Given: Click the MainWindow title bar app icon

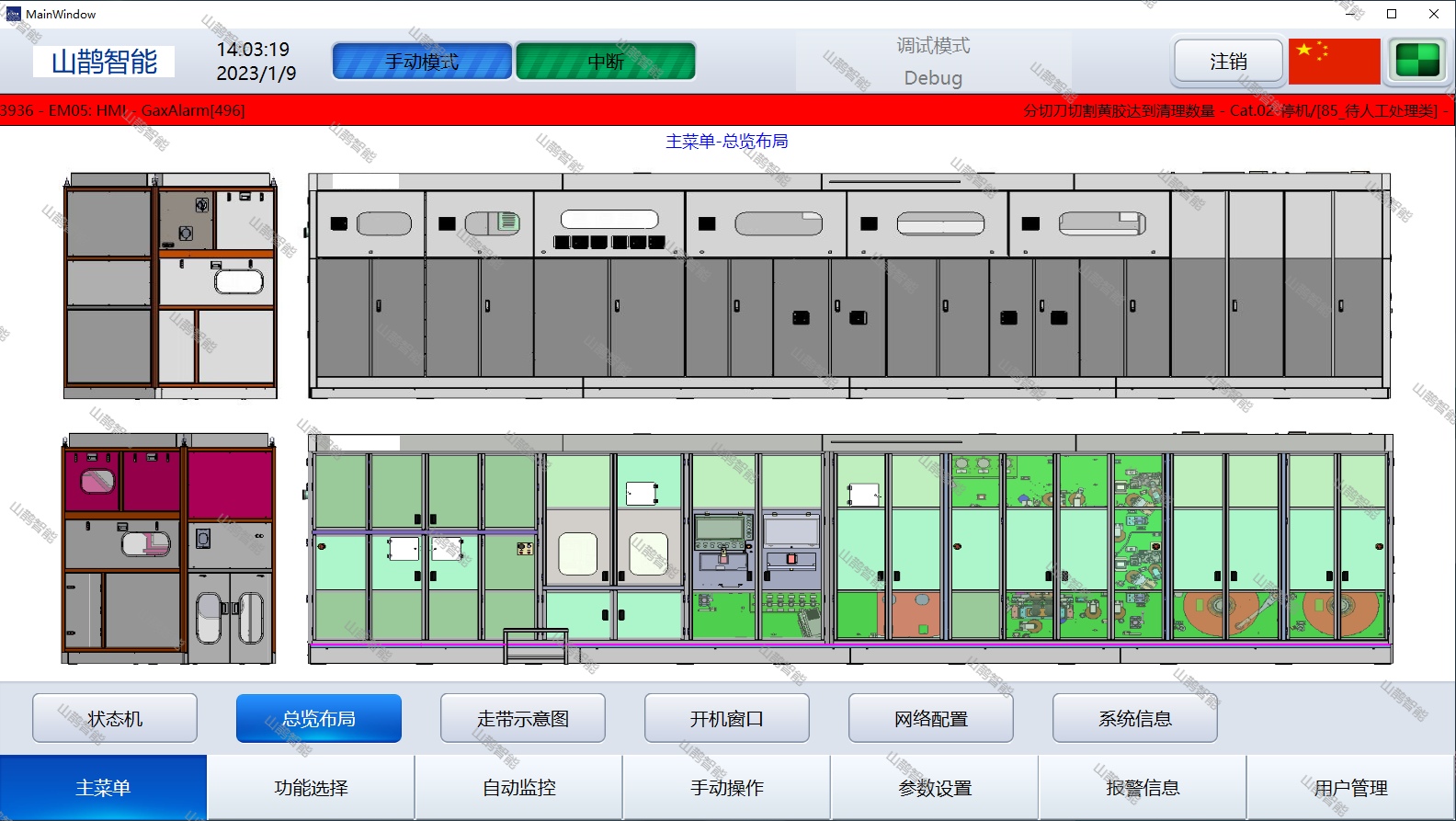Looking at the screenshot, I should click(x=13, y=14).
